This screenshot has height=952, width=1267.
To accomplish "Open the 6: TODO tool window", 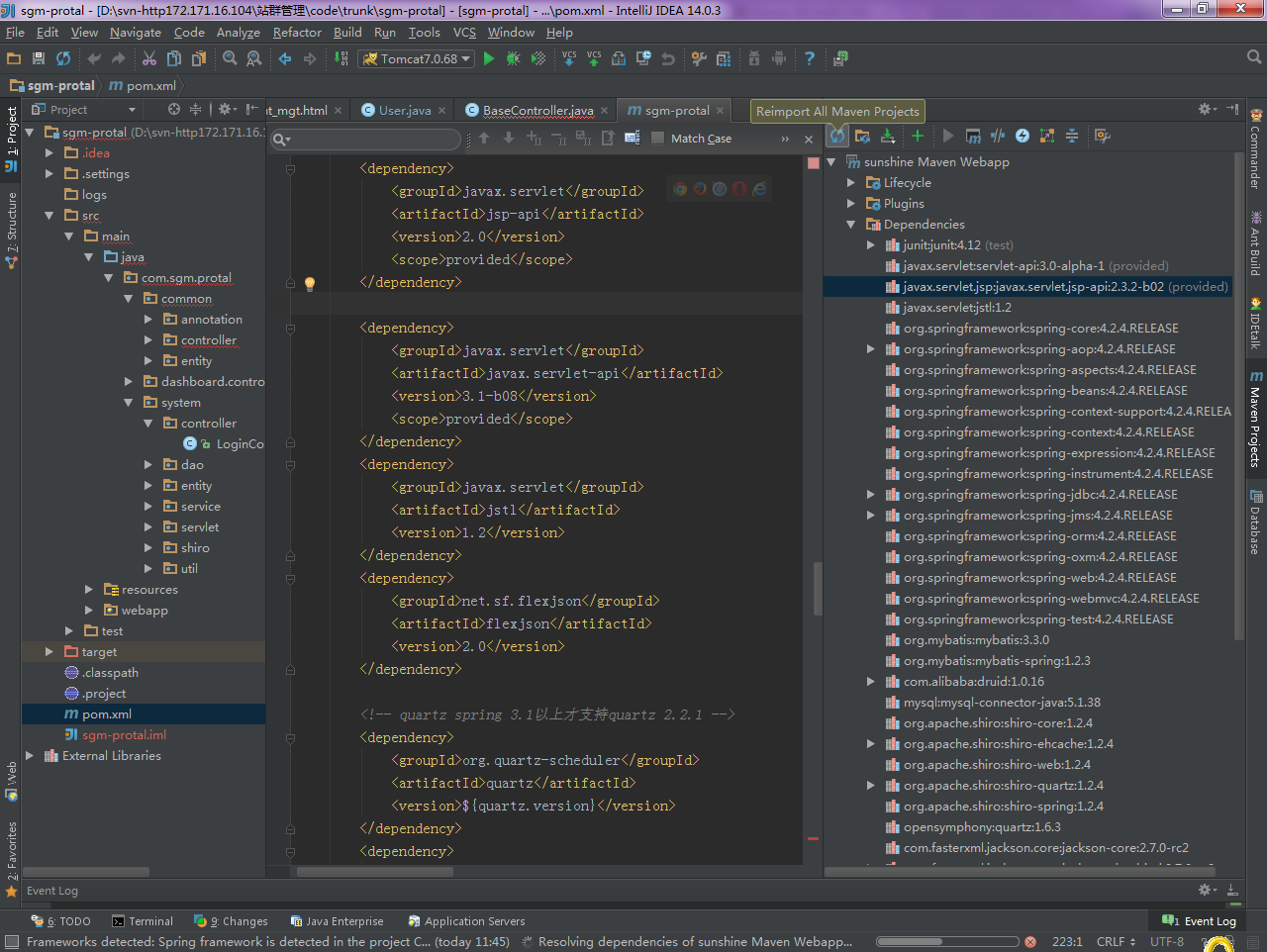I will tap(60, 921).
